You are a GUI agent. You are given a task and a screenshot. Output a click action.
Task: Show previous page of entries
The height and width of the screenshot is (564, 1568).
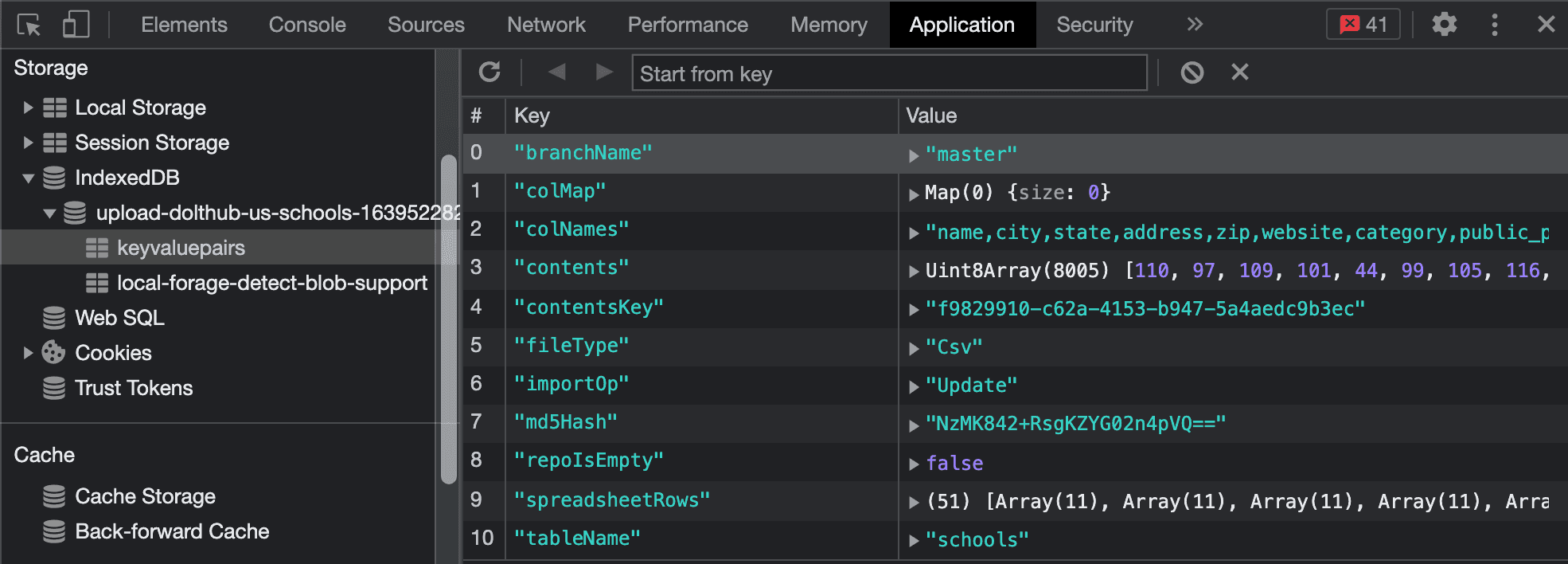pos(557,72)
